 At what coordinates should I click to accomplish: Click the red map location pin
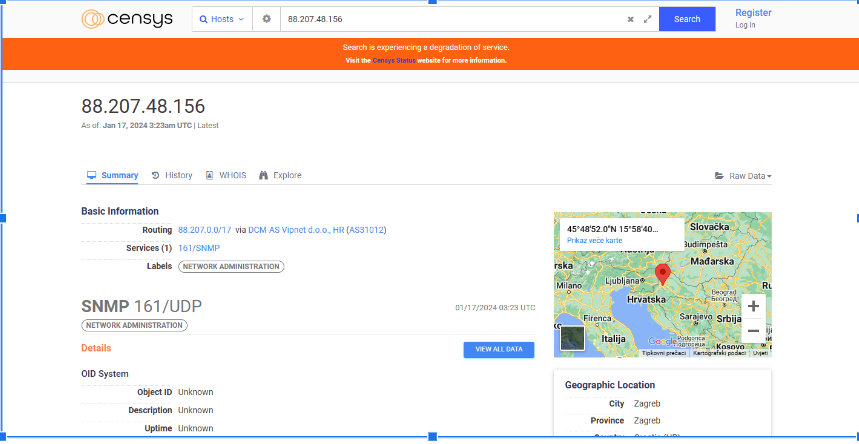pos(662,273)
